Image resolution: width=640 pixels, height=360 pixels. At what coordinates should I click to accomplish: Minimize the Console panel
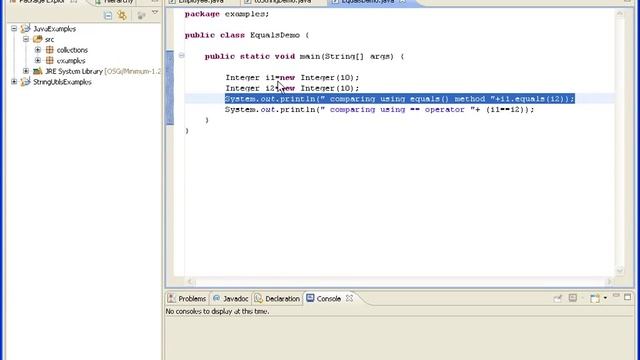pos(616,296)
